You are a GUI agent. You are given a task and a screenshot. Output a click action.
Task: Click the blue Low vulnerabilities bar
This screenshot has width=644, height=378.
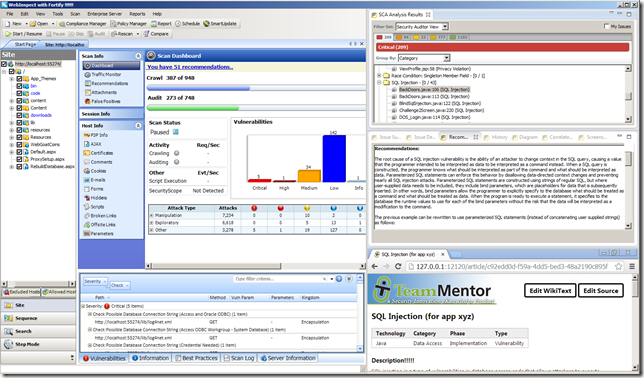(334, 158)
